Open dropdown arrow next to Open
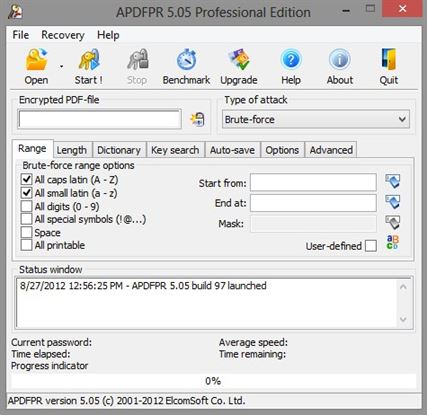This screenshot has width=427, height=415. 61,66
